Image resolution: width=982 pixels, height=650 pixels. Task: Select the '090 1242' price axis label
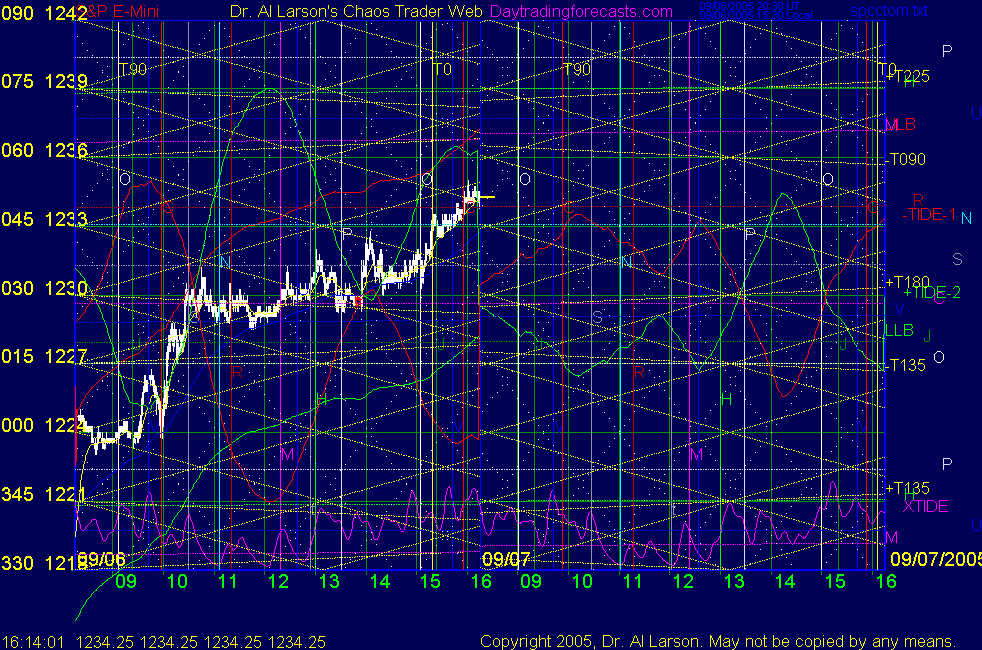point(44,13)
